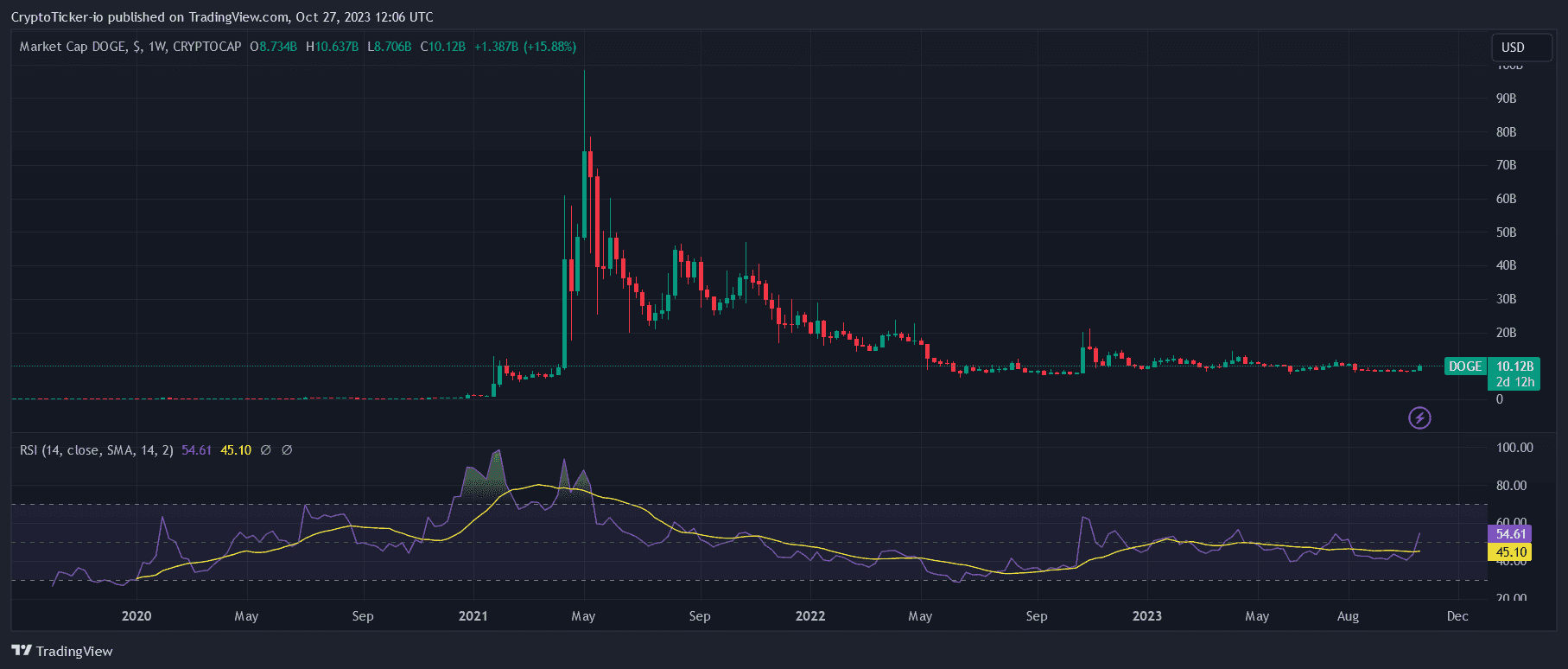Click the CryptoTicker-io published header text
Image resolution: width=1568 pixels, height=669 pixels.
point(222,17)
